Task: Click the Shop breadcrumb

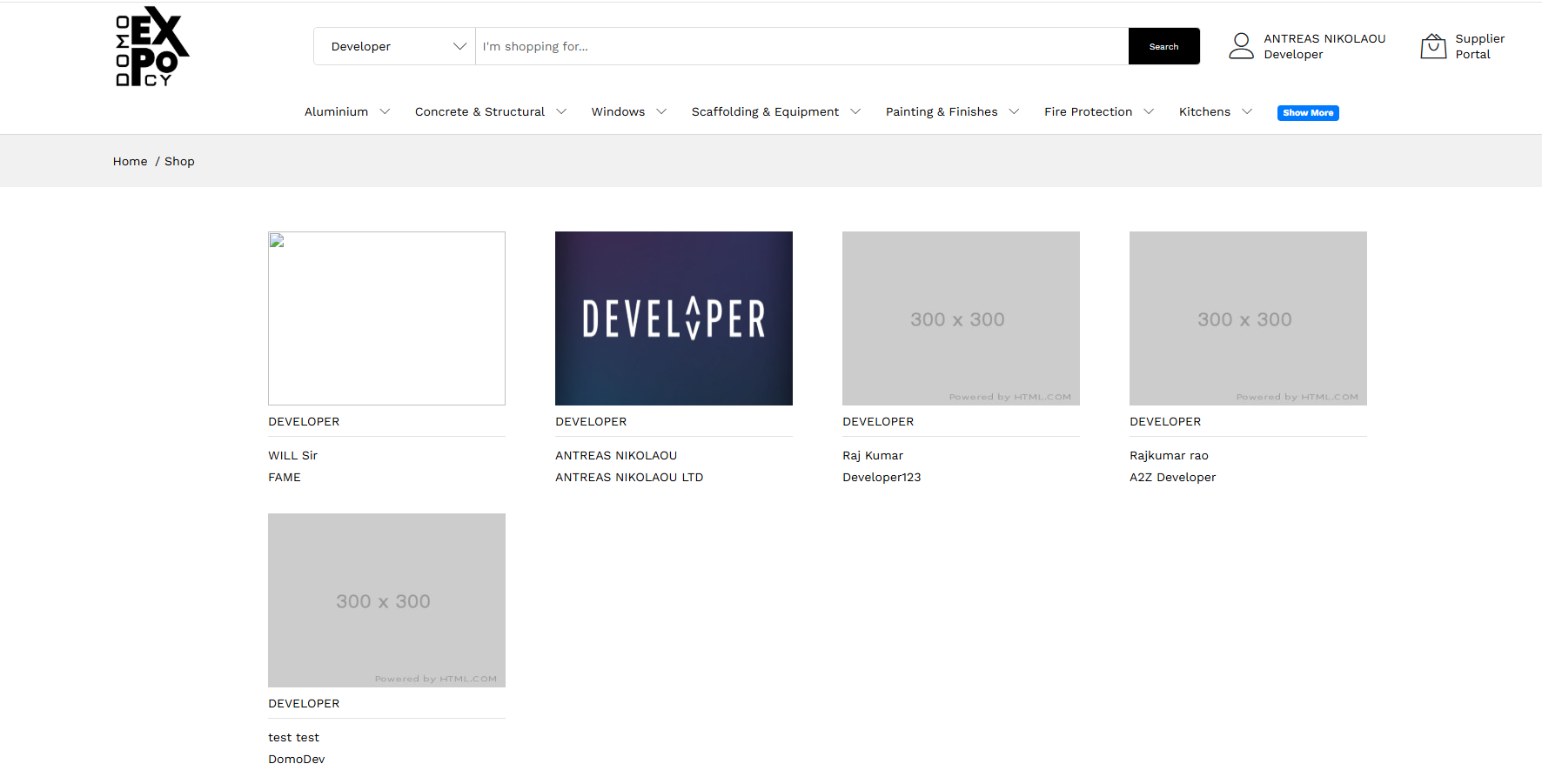Action: 179,161
